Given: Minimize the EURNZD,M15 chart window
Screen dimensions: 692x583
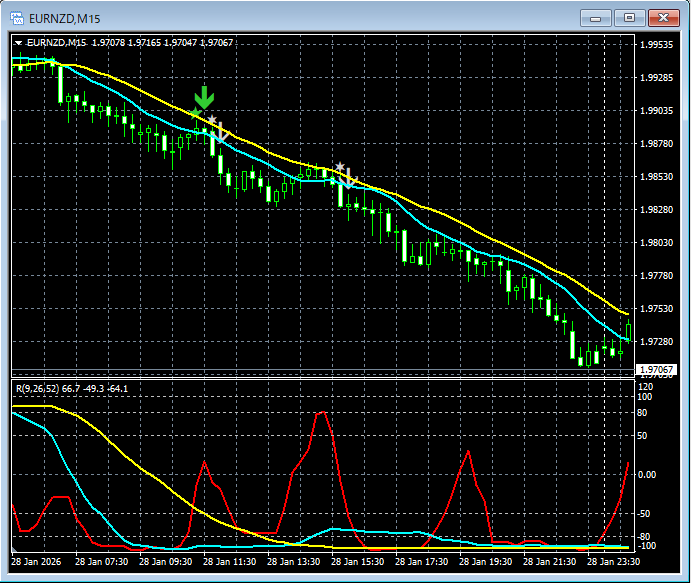Looking at the screenshot, I should pos(597,17).
